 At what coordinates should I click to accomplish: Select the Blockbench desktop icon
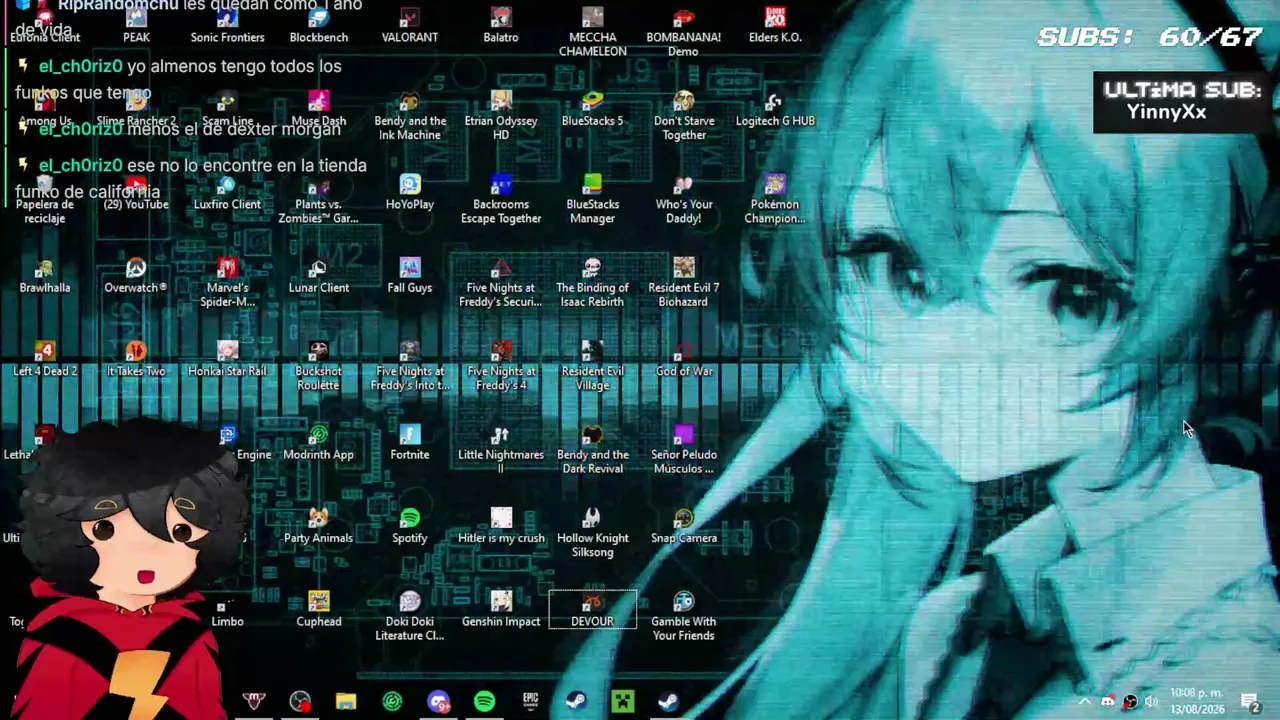pos(319,26)
